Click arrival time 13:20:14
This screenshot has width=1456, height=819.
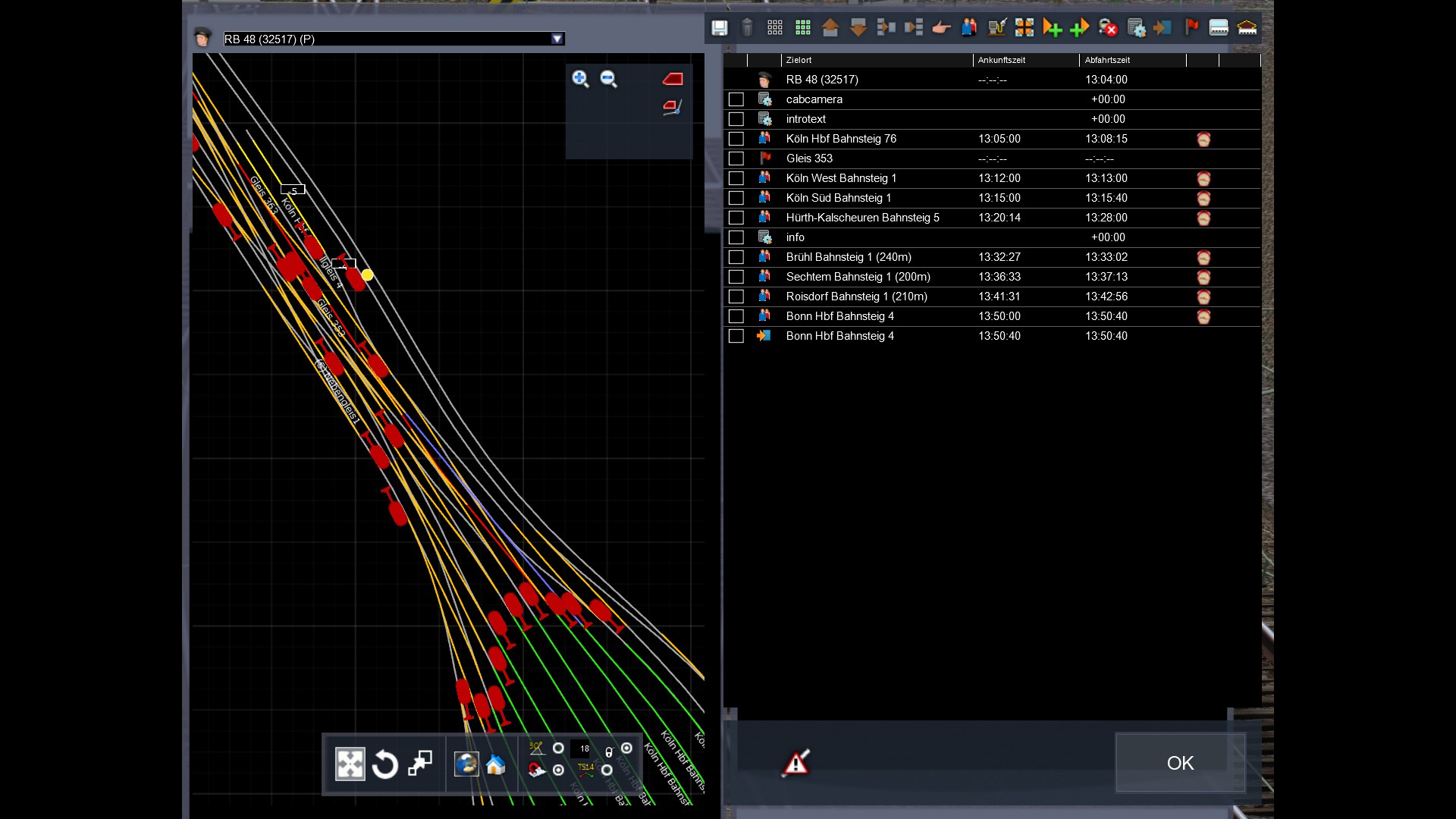tap(999, 218)
